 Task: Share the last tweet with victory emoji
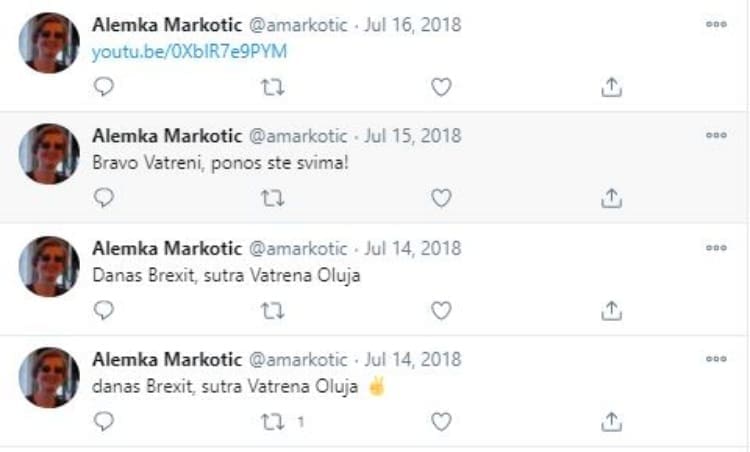click(x=611, y=422)
